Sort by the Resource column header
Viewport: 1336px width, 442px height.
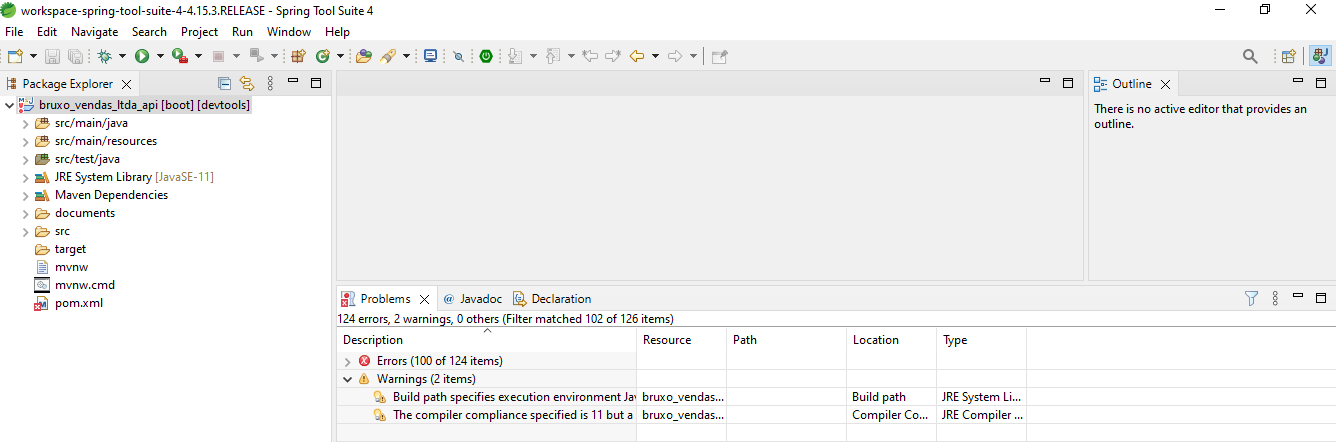tap(682, 340)
